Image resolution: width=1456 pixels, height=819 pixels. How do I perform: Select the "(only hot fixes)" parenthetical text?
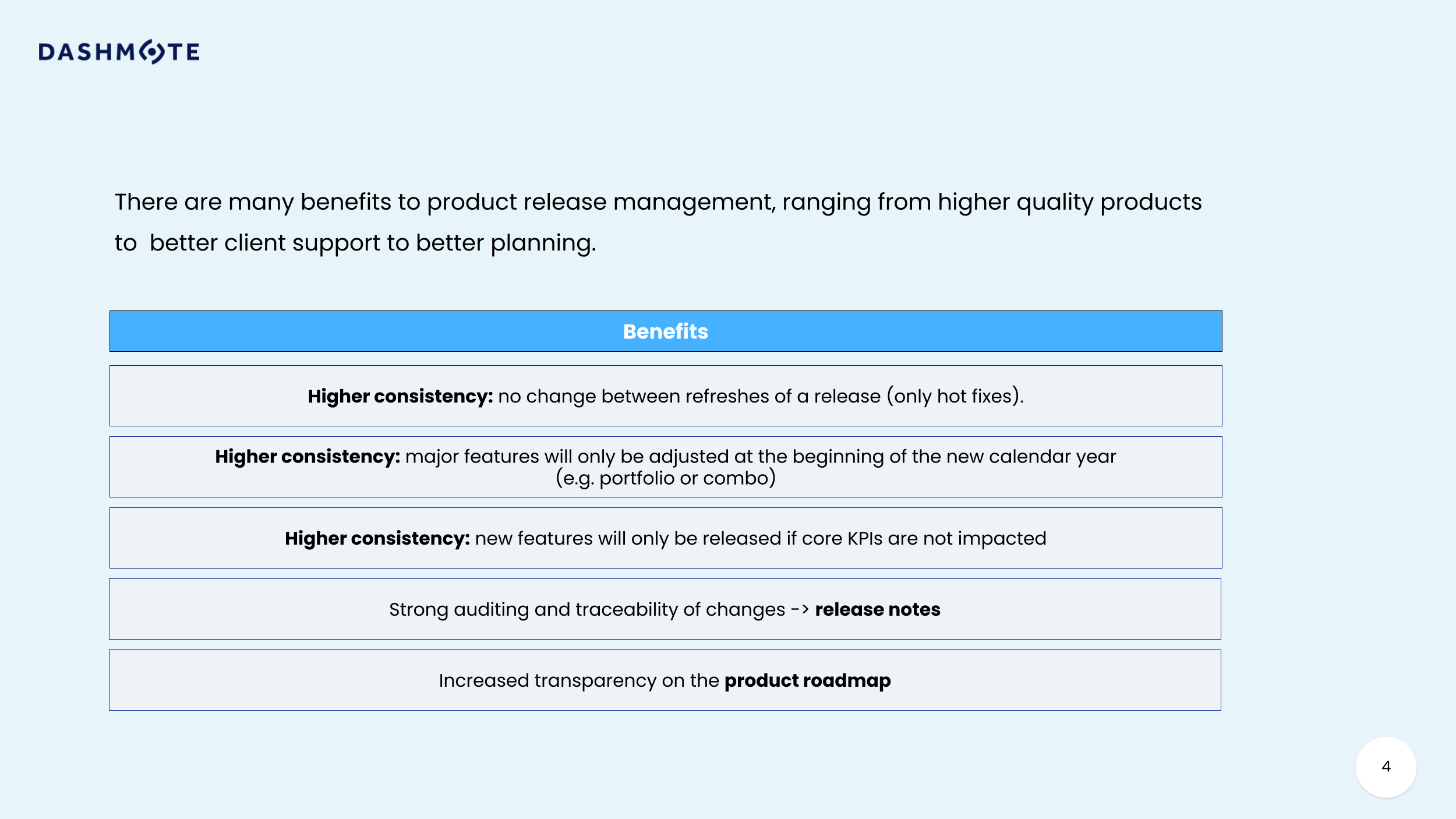pyautogui.click(x=955, y=396)
